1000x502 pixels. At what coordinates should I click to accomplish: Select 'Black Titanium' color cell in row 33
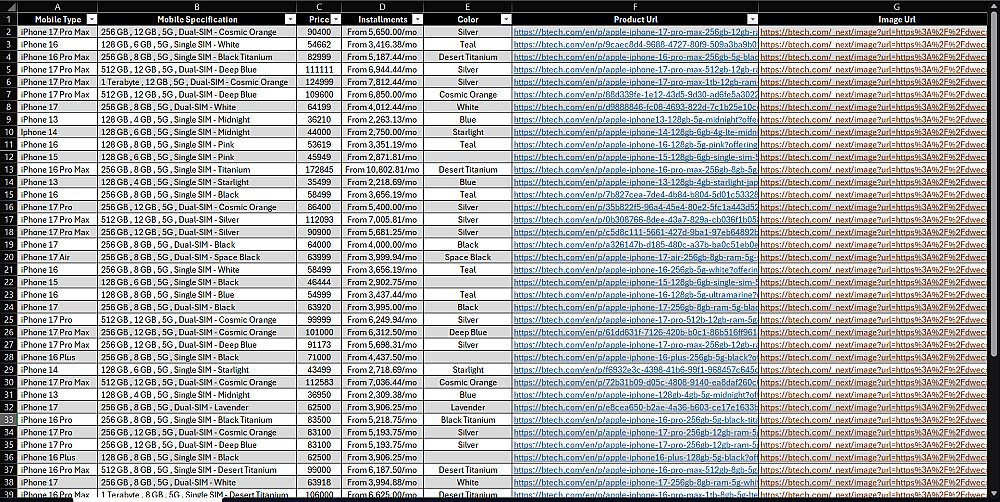coord(467,420)
